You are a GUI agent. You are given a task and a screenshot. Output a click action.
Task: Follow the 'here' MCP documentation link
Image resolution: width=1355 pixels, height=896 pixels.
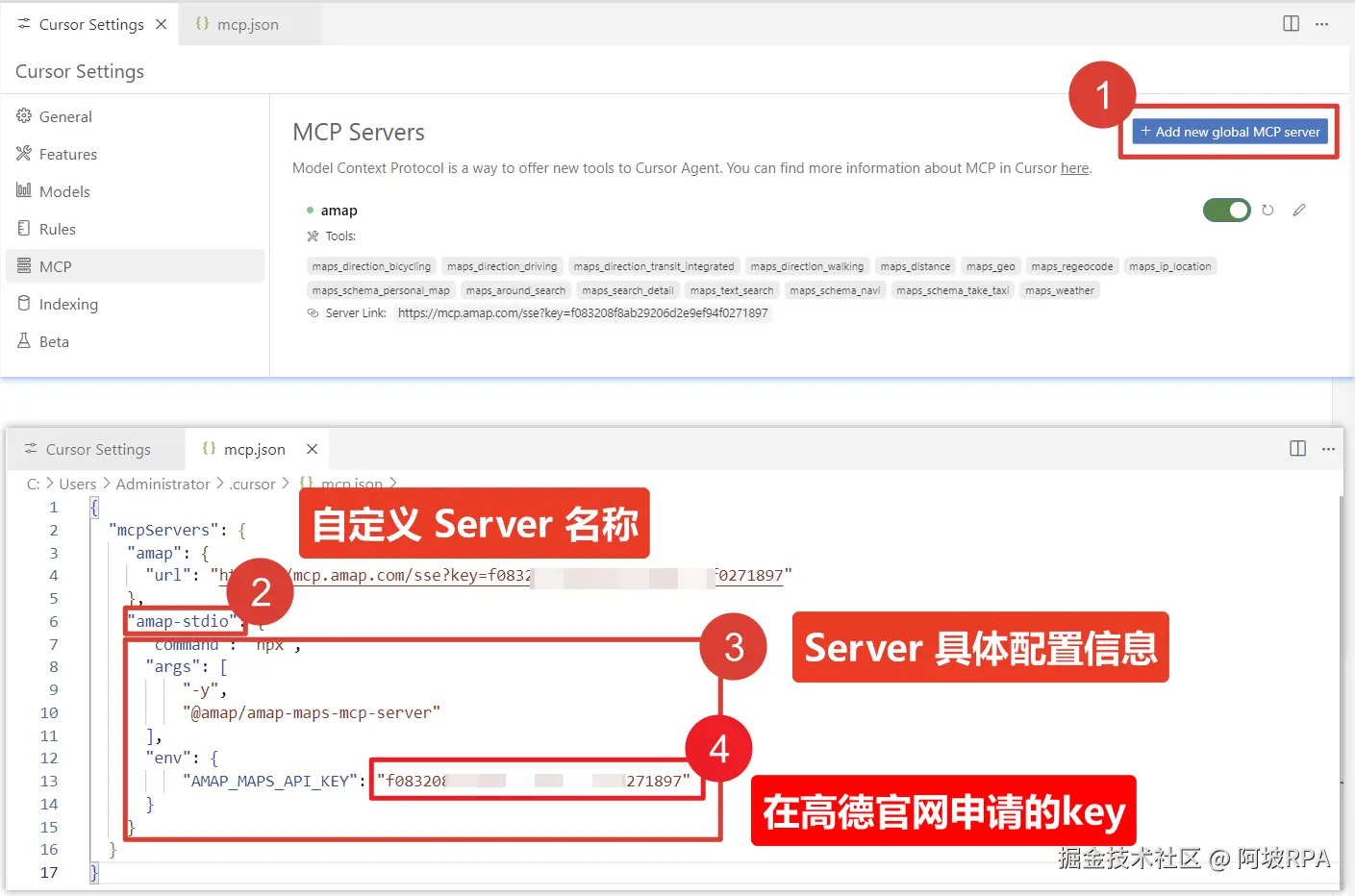point(1074,168)
